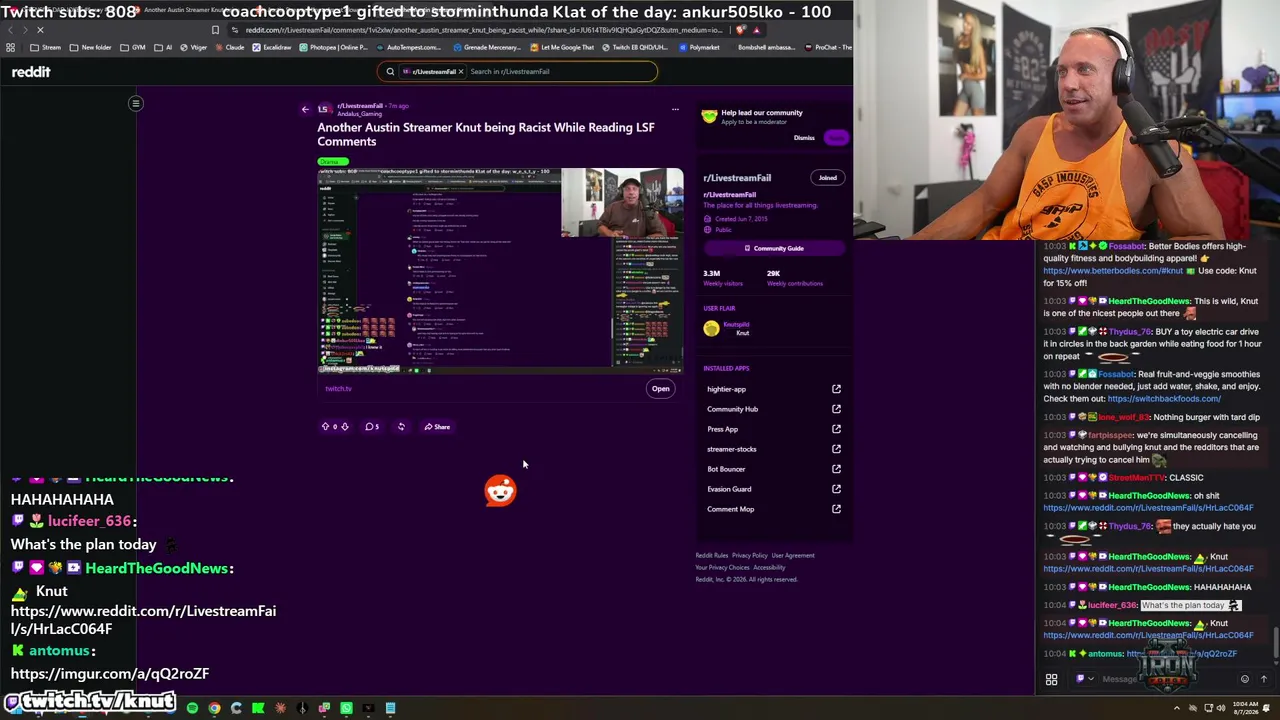Open the post overflow menu (three dots)

click(675, 109)
